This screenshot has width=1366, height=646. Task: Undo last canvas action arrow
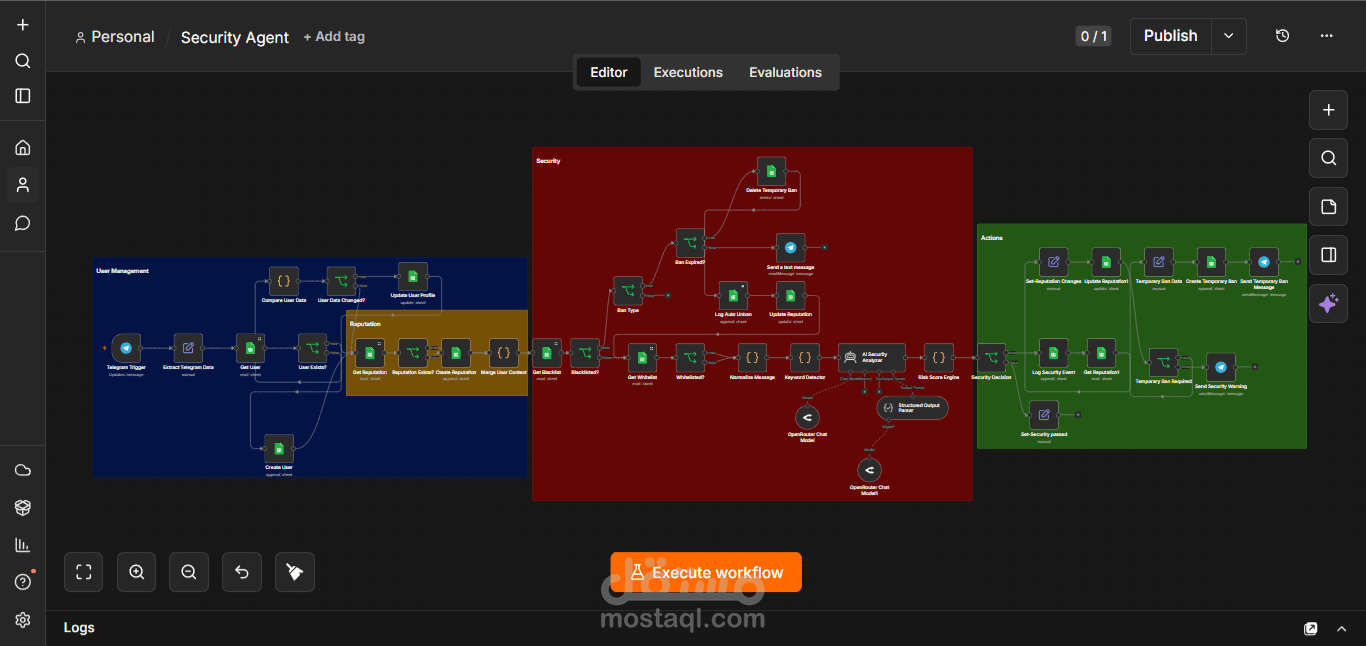pos(242,572)
